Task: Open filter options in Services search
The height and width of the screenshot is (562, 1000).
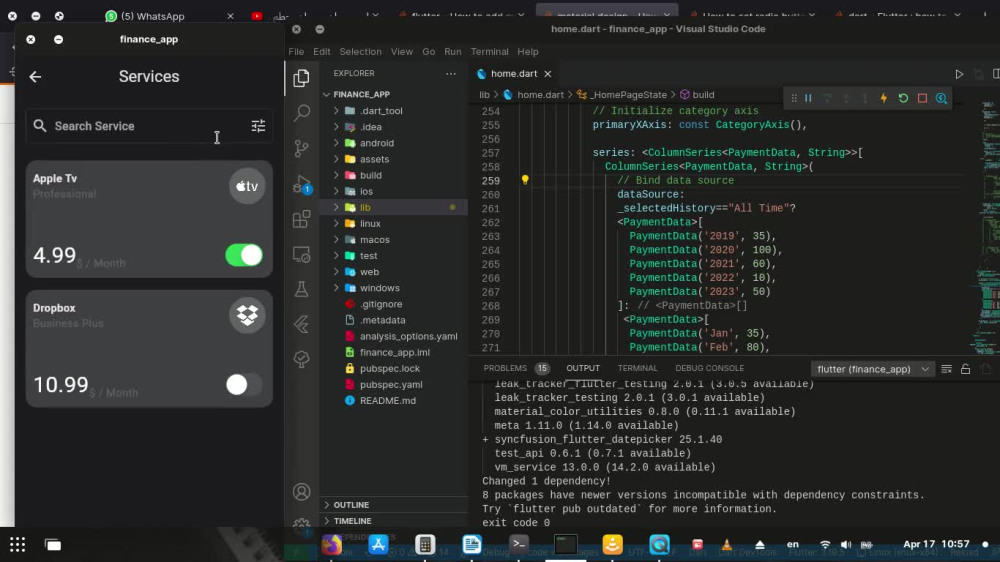Action: pyautogui.click(x=258, y=126)
